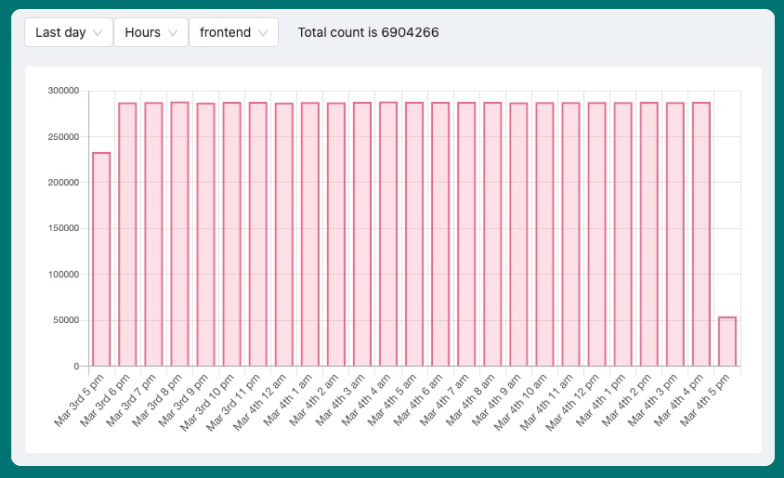Click the Mar 4th 6 am axis label
Image resolution: width=784 pixels, height=478 pixels.
(x=418, y=400)
